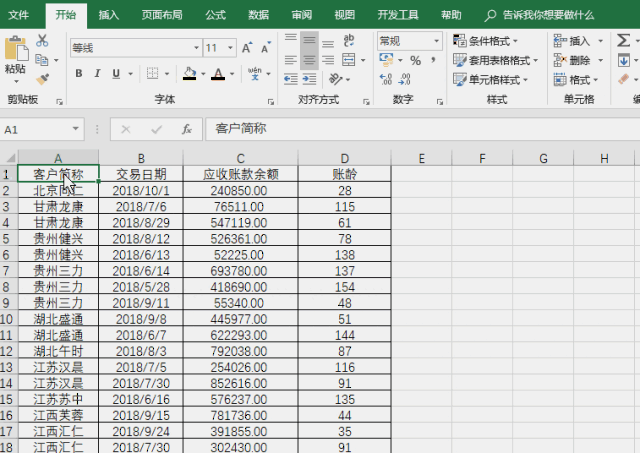Open the font name dropdown 等线
640x453 pixels.
(196, 48)
